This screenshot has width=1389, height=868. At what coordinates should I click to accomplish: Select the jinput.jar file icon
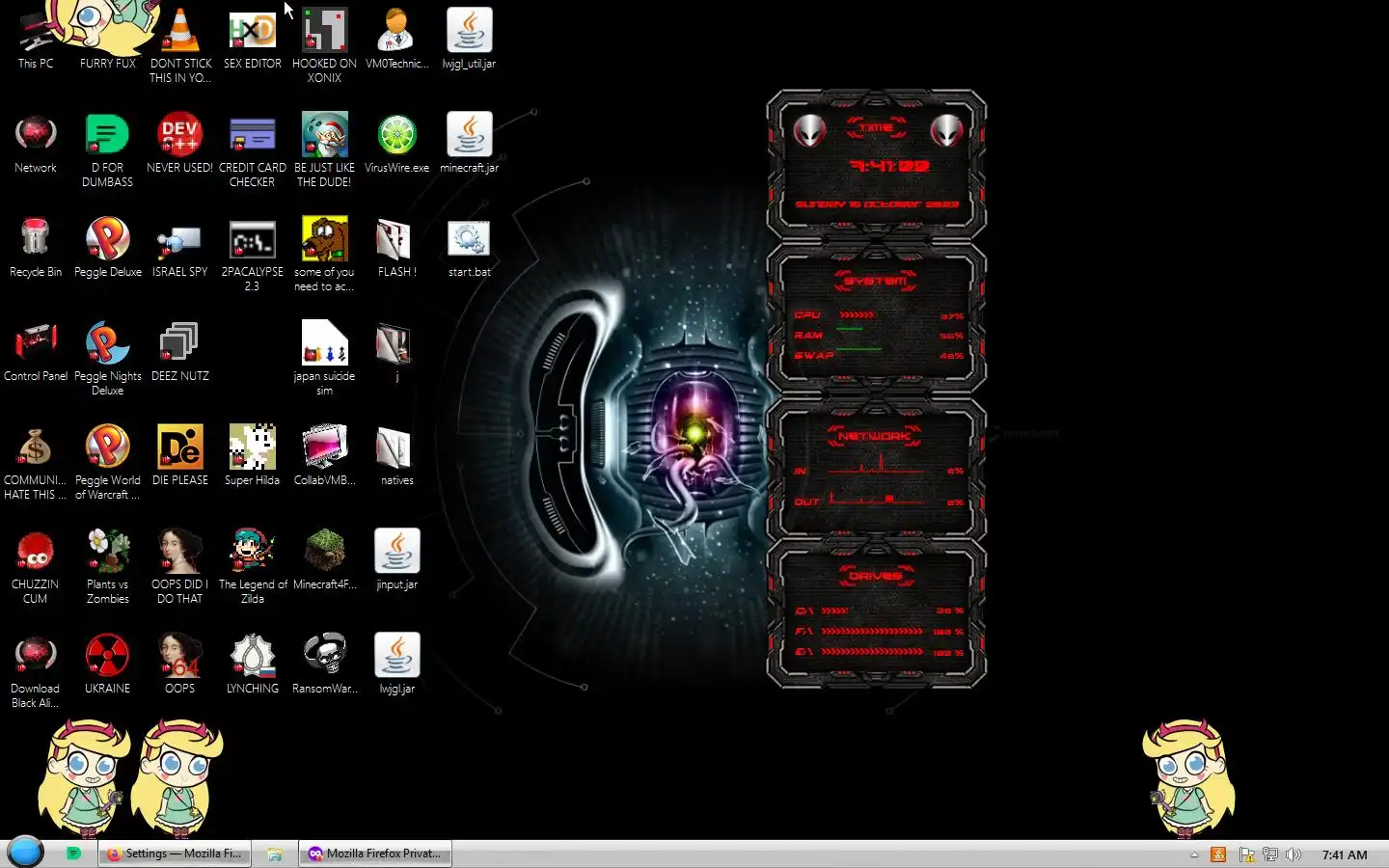(x=396, y=559)
